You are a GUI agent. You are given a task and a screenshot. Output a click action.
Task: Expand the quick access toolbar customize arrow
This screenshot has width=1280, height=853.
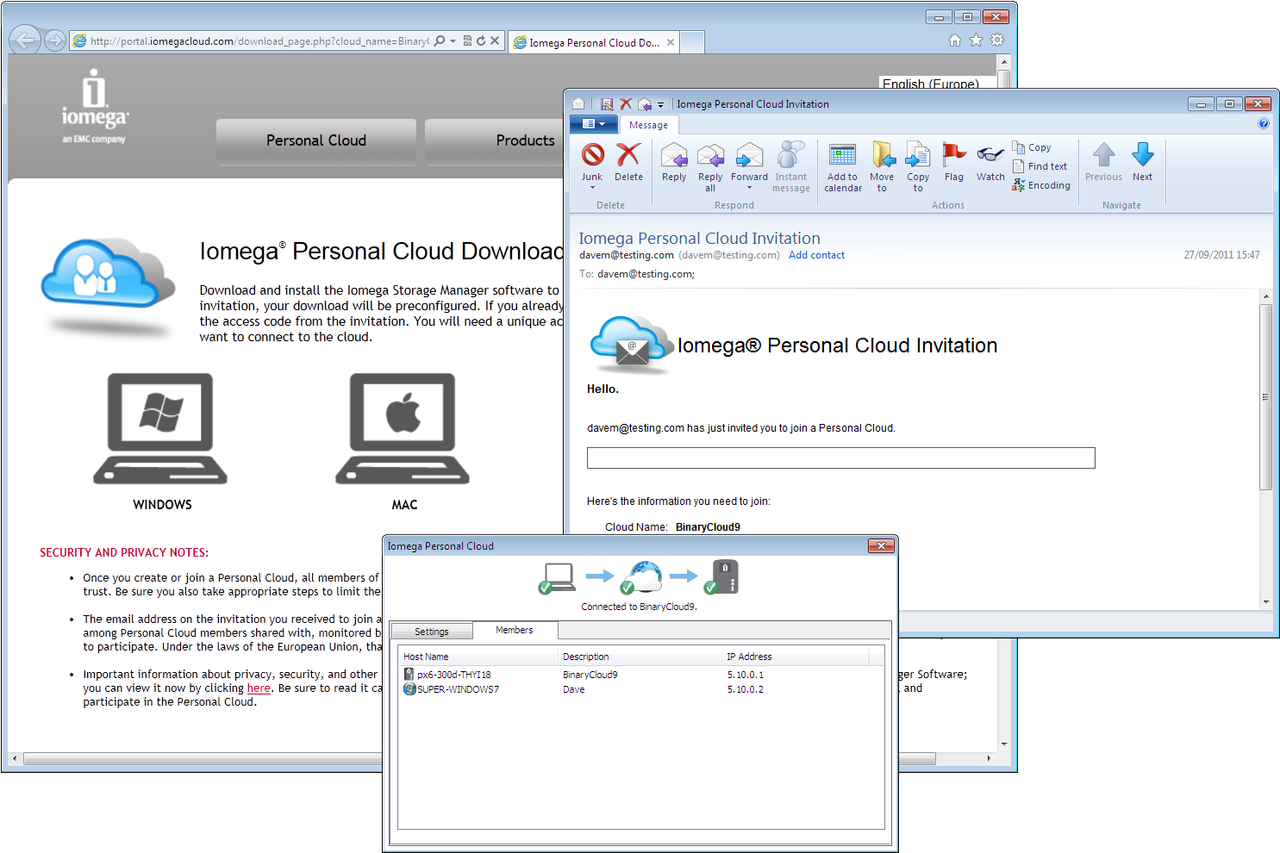coord(661,105)
